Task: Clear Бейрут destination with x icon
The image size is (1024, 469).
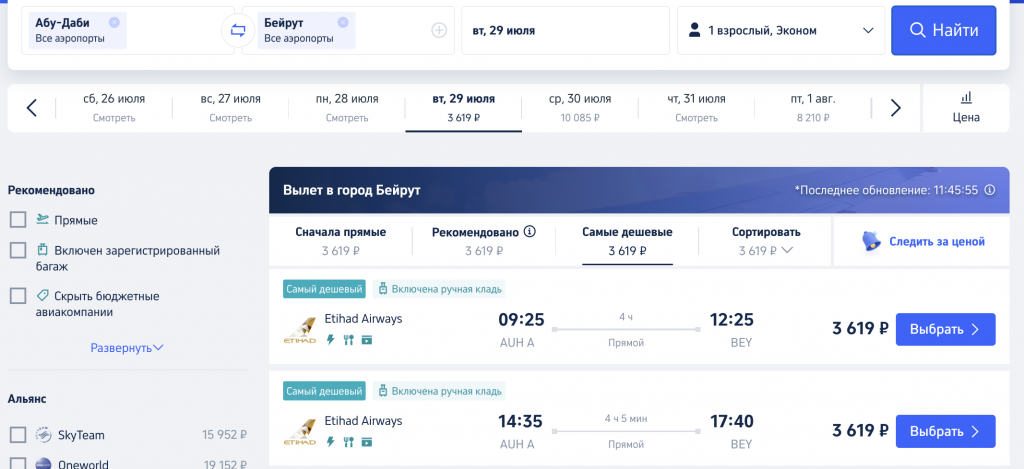Action: (343, 22)
